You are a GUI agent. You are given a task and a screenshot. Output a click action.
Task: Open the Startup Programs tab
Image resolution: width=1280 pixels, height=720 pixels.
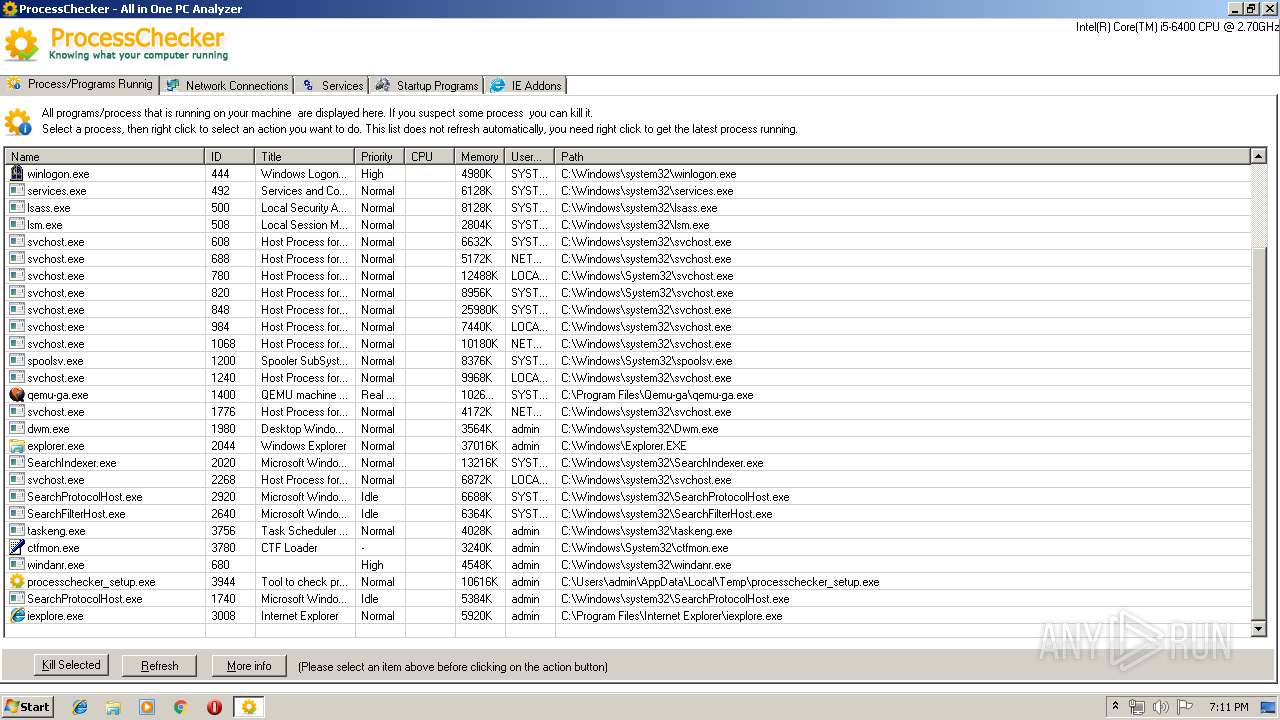(x=427, y=86)
